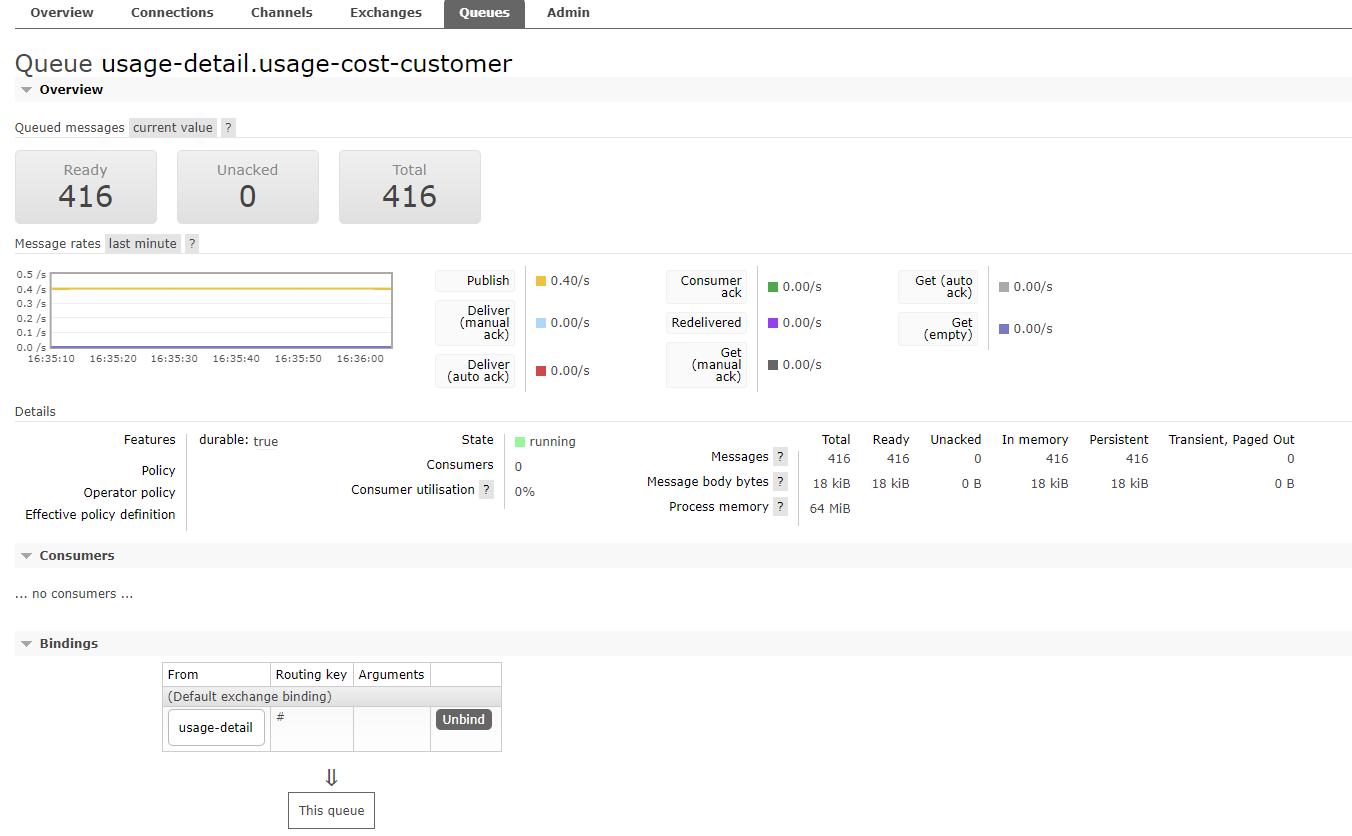Toggle the Consumer ack rate series
The width and height of the screenshot is (1352, 836).
[707, 287]
